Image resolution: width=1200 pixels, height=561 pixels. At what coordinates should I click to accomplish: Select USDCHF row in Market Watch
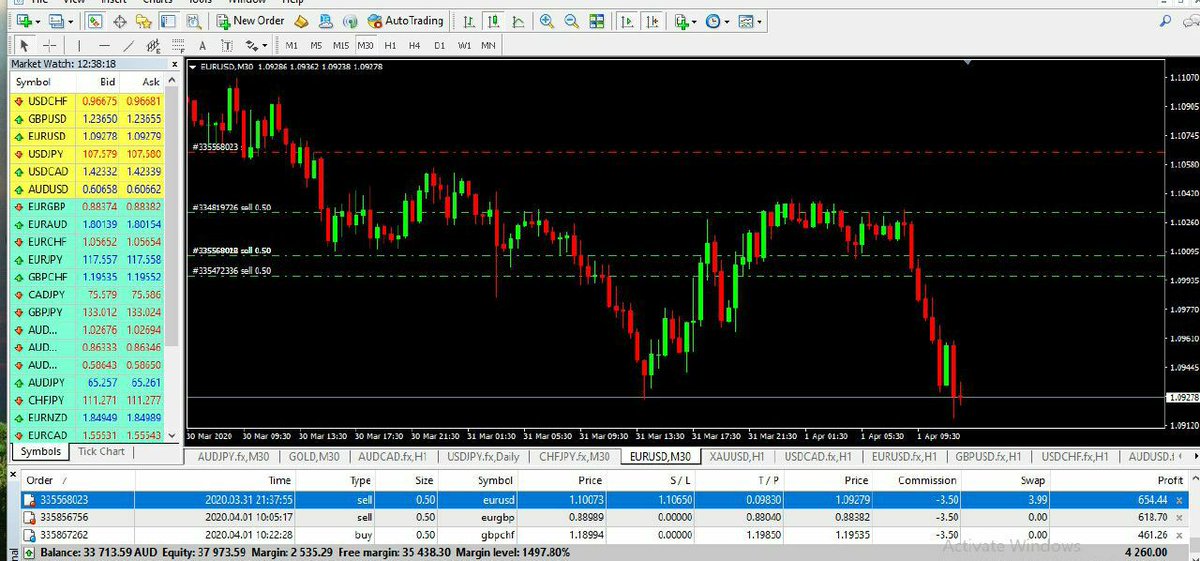coord(86,101)
